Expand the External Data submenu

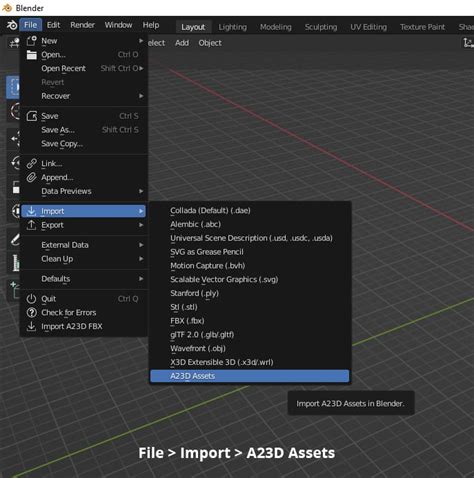pyautogui.click(x=84, y=245)
